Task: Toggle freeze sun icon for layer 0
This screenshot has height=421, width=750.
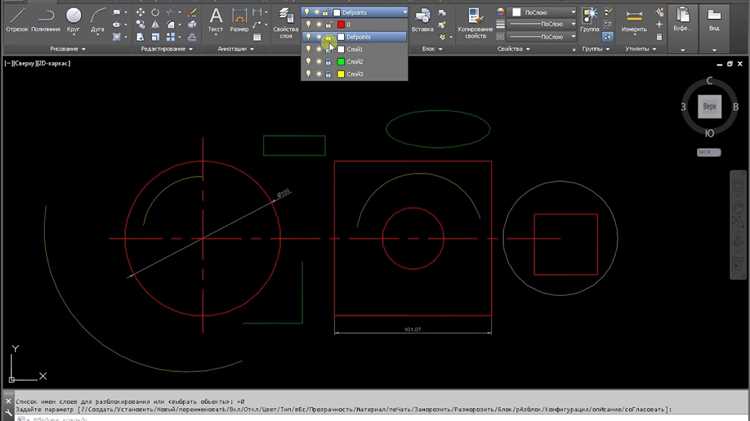Action: [x=319, y=24]
